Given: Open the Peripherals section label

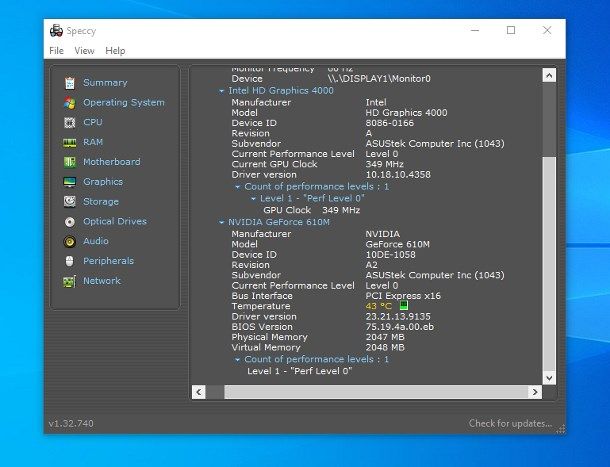Looking at the screenshot, I should (108, 261).
